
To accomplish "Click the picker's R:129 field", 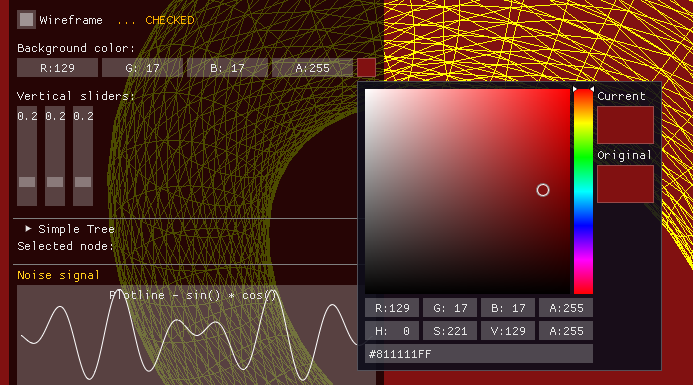I will 392,308.
